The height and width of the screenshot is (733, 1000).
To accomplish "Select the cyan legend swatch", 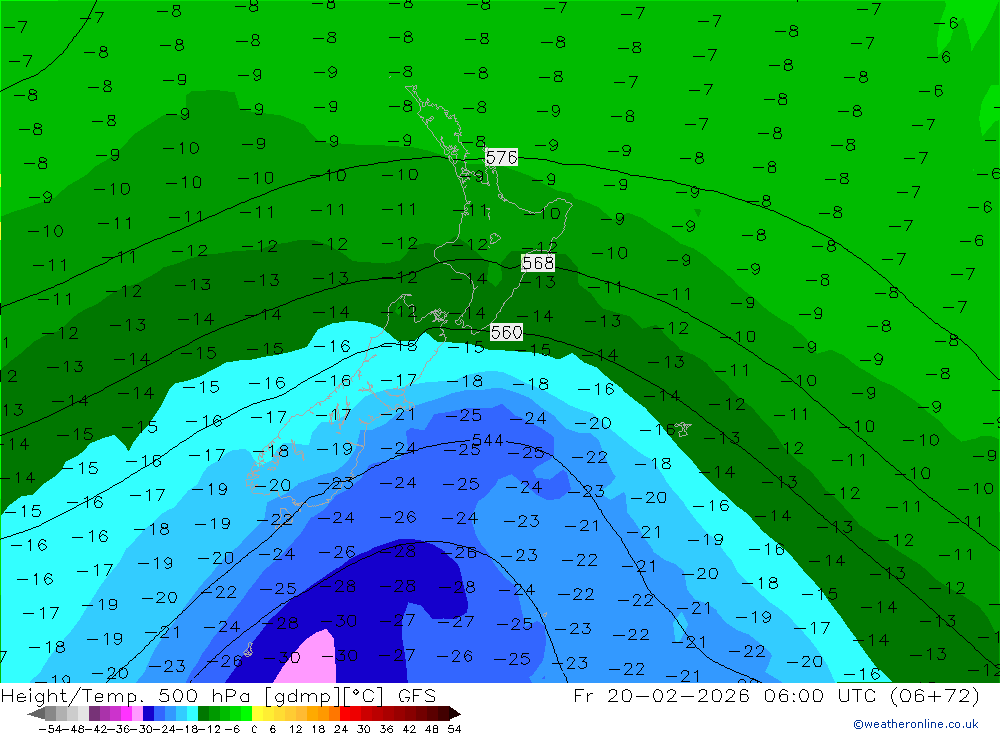I will [x=192, y=714].
